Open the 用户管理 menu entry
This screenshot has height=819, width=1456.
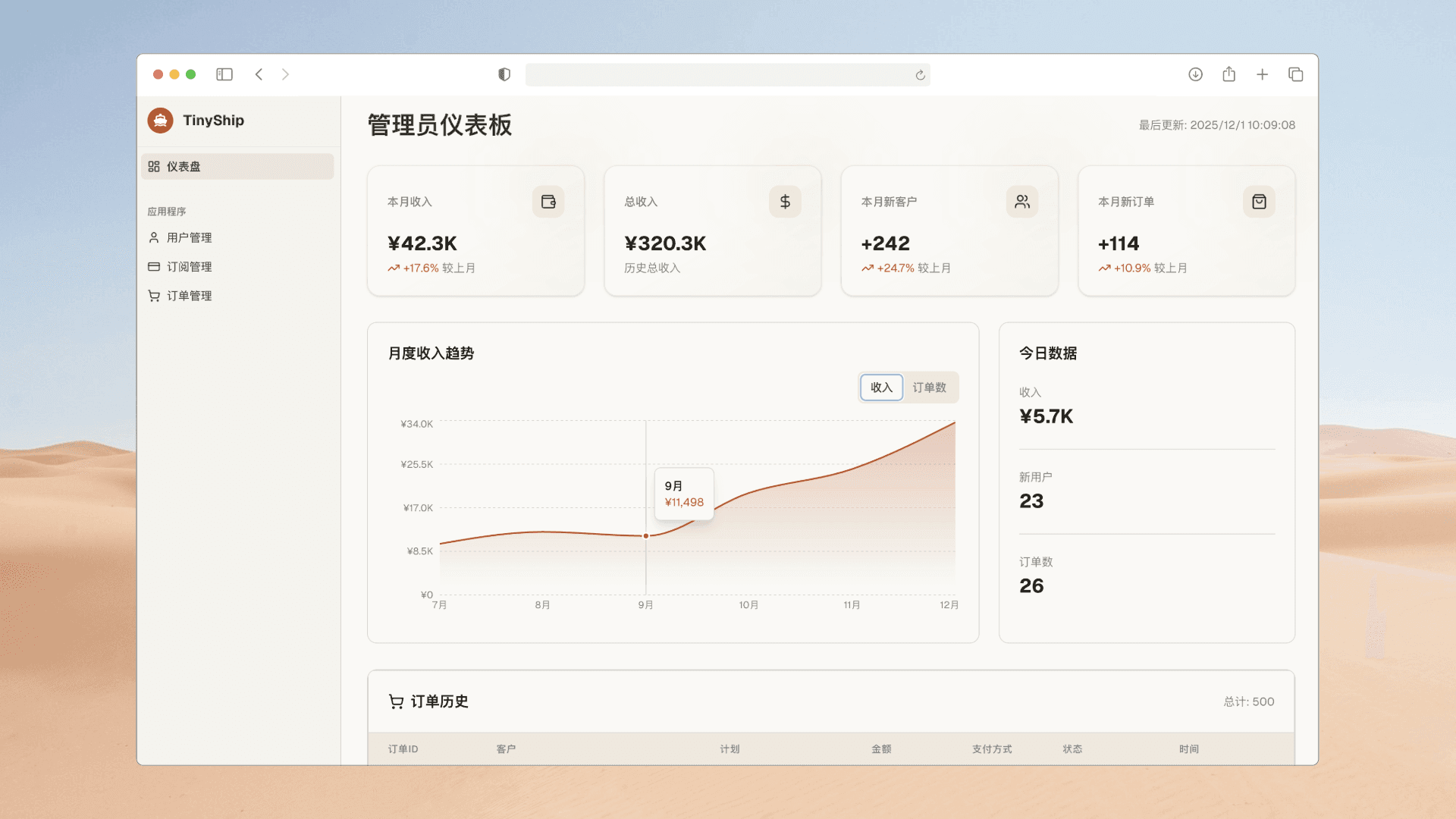pos(188,237)
